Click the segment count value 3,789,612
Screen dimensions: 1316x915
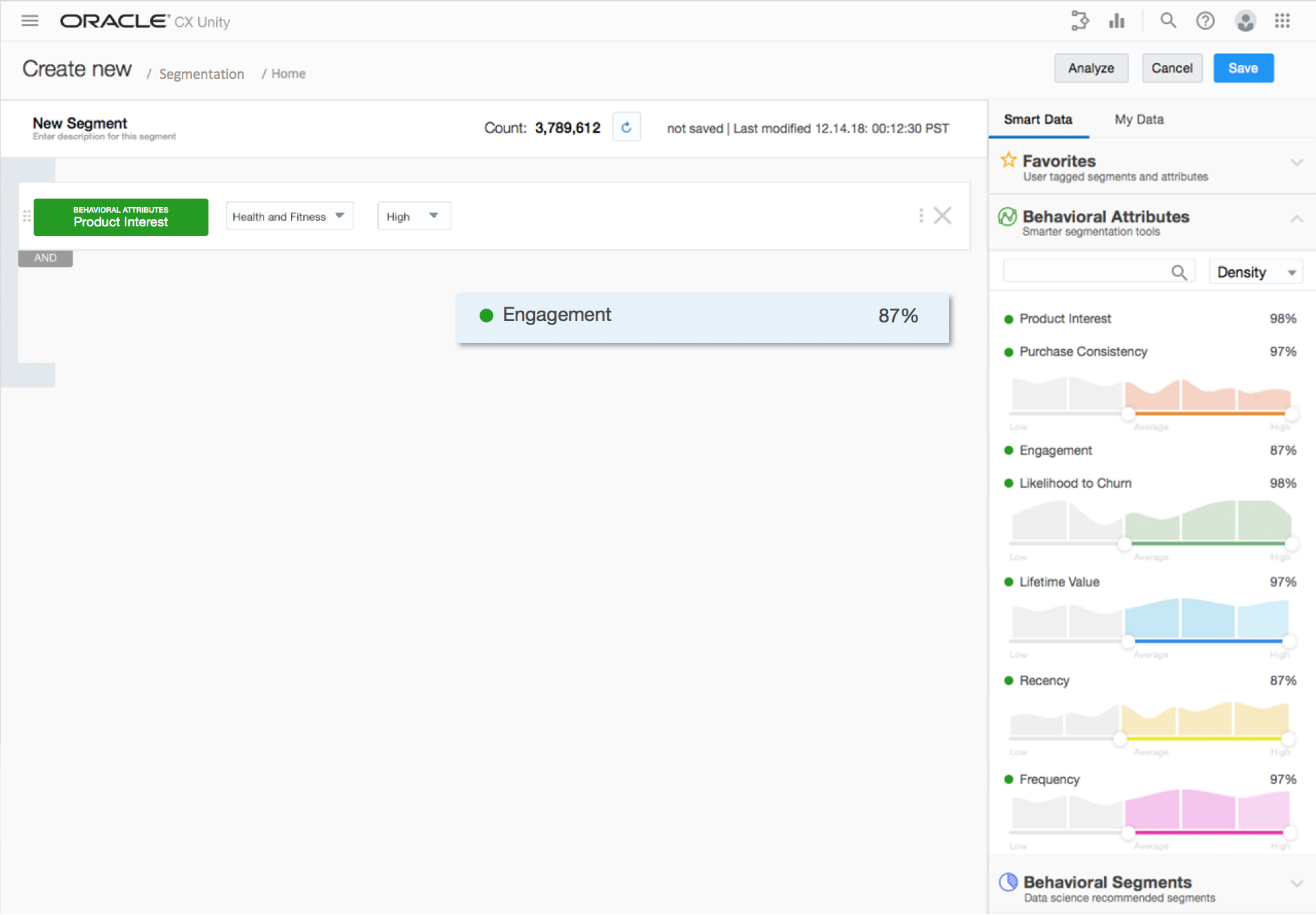(x=567, y=128)
